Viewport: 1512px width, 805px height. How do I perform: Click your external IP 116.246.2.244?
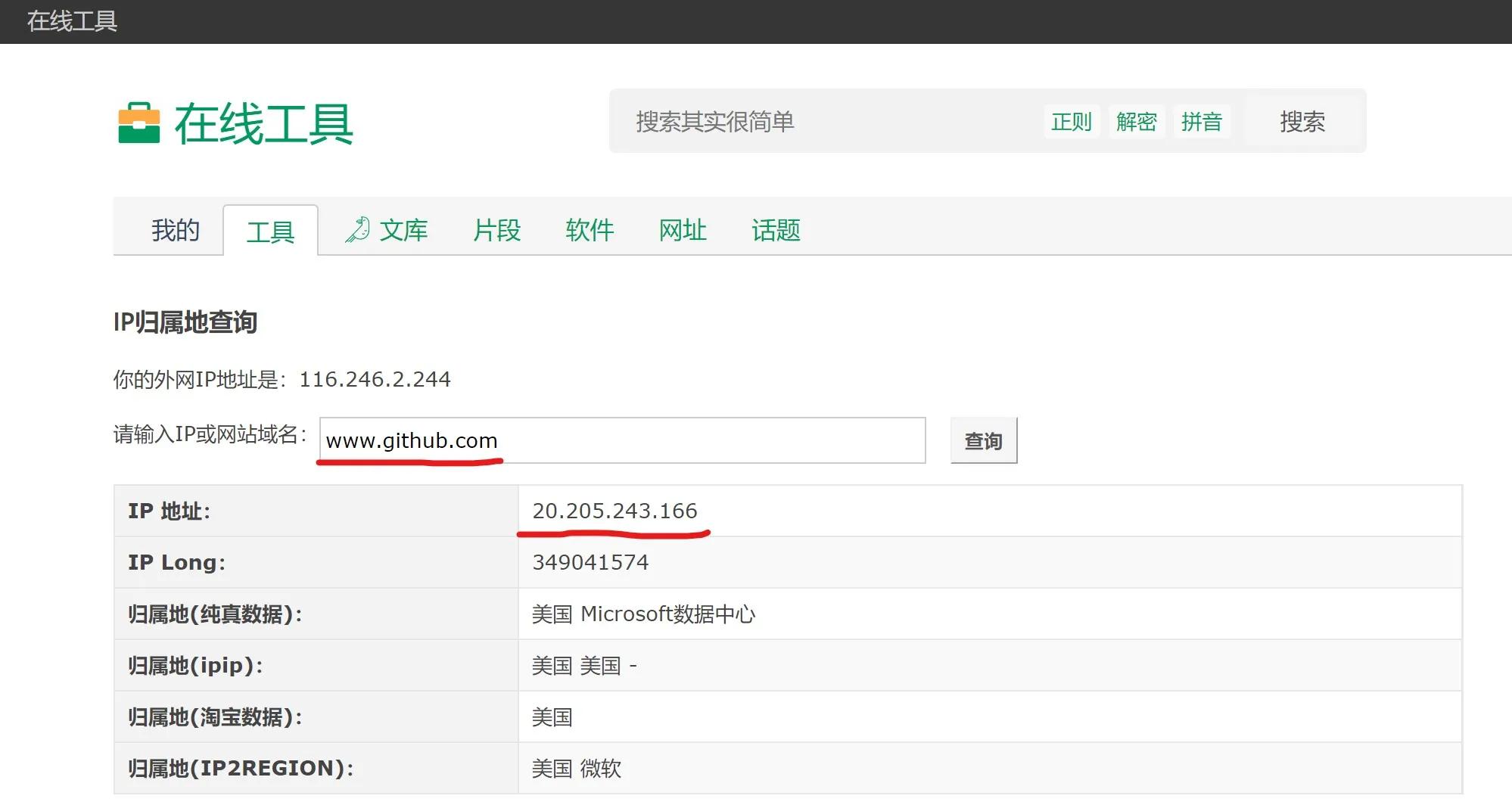pyautogui.click(x=376, y=379)
